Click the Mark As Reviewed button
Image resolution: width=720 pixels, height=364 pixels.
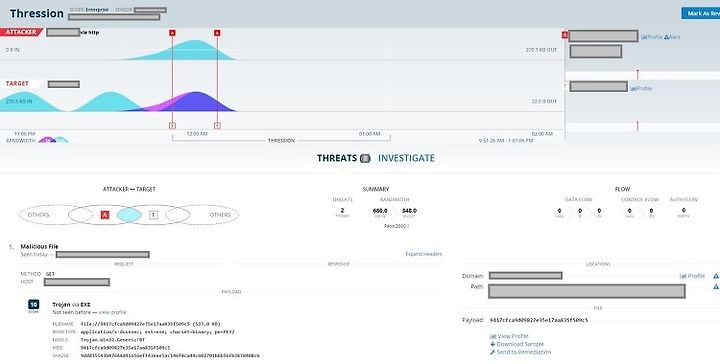[x=701, y=13]
